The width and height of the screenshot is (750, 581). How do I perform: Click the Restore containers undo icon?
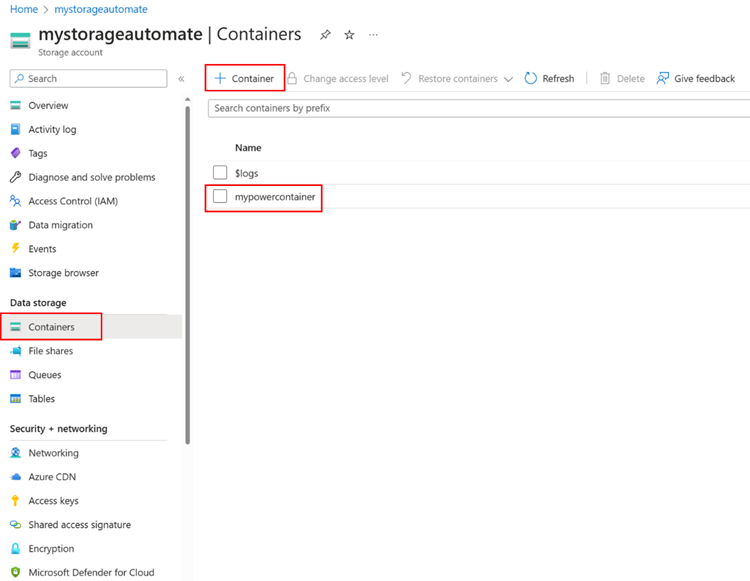click(x=406, y=78)
